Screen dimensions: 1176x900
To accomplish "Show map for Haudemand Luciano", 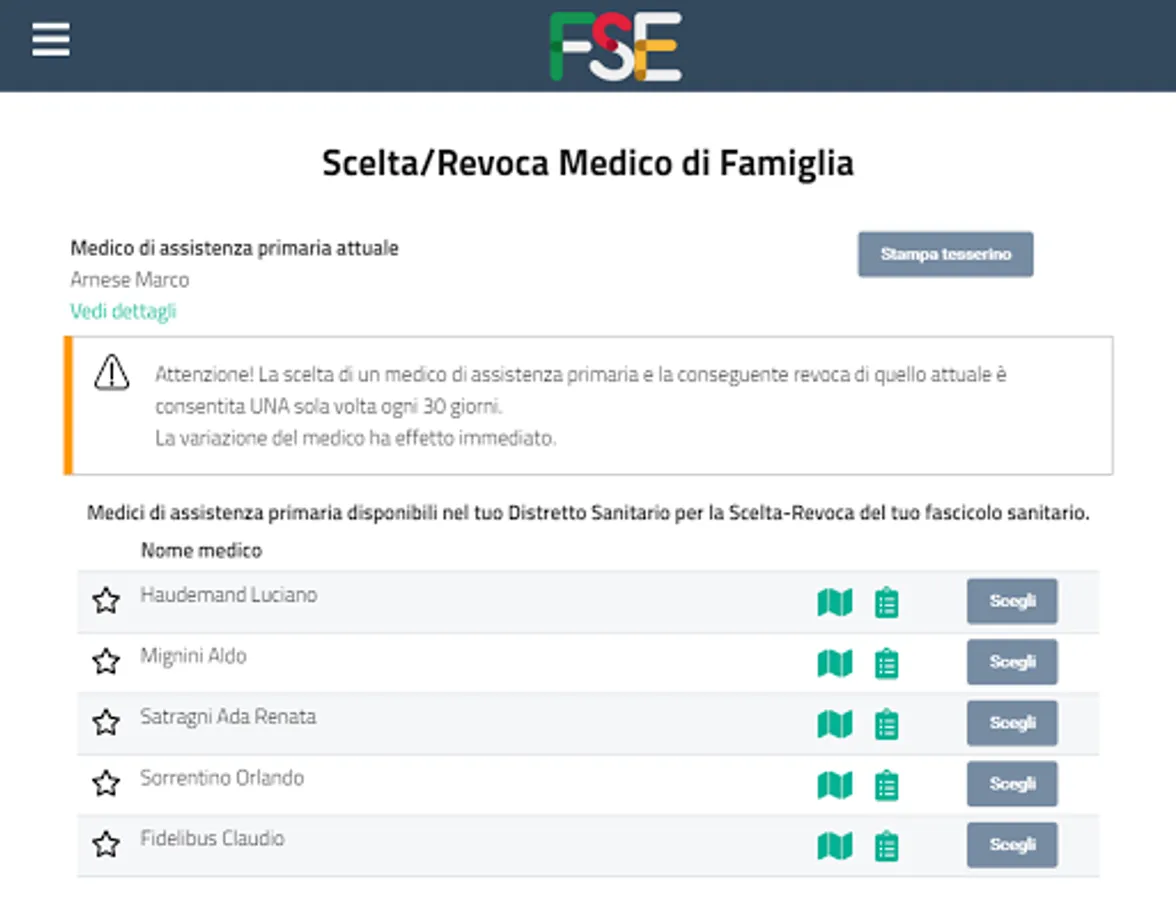I will click(x=835, y=602).
